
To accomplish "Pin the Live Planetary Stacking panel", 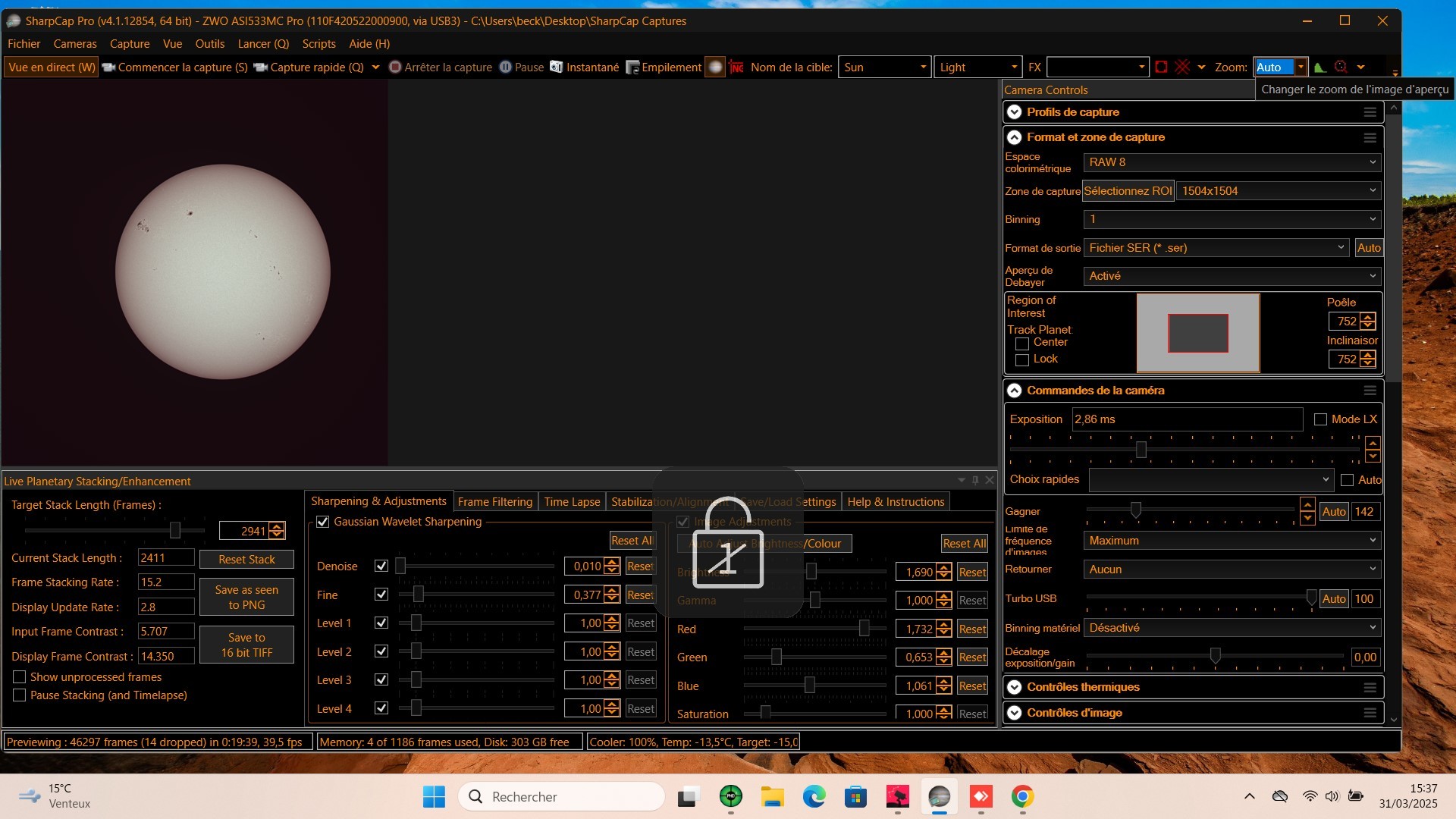I will (x=975, y=480).
